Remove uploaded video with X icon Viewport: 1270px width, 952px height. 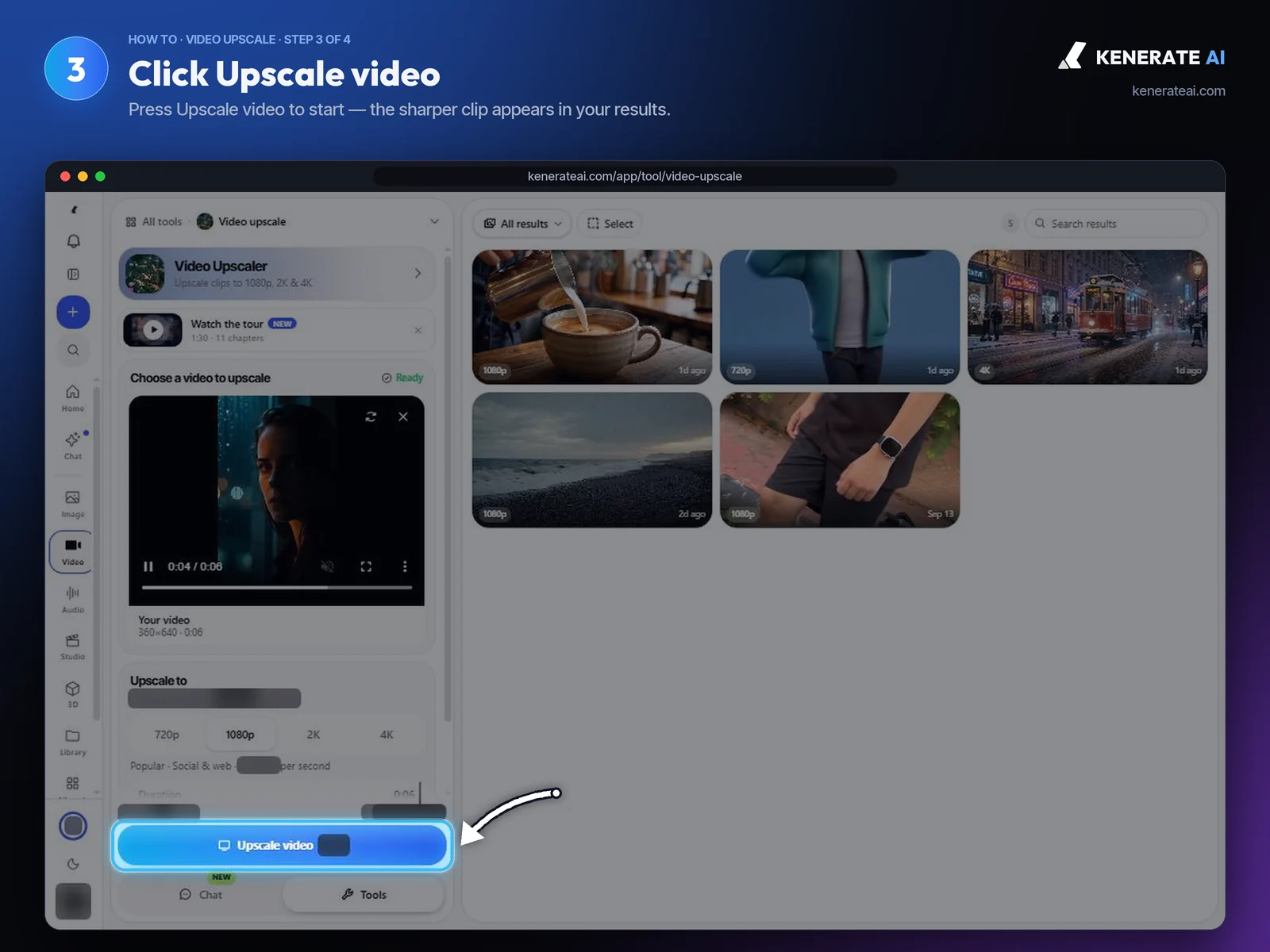tap(403, 416)
